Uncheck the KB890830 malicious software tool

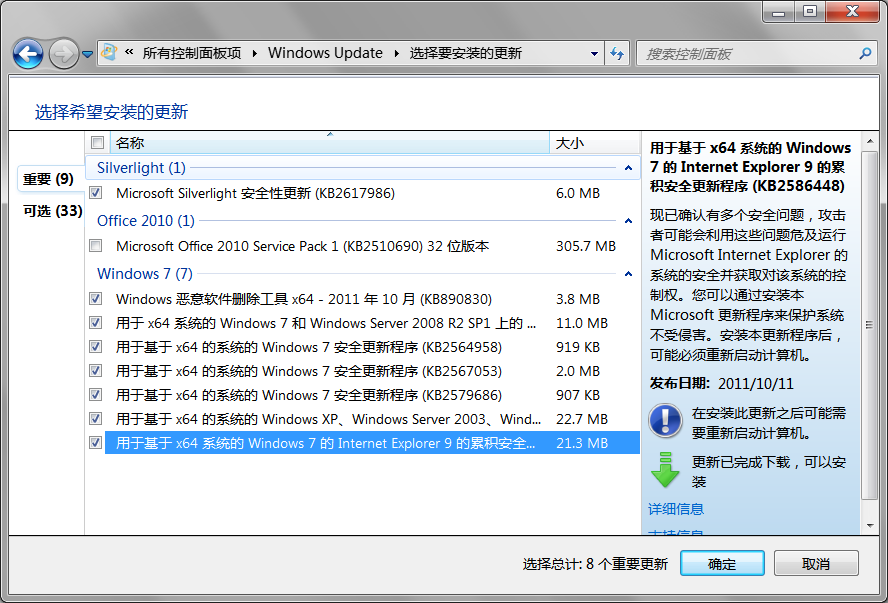tap(96, 298)
